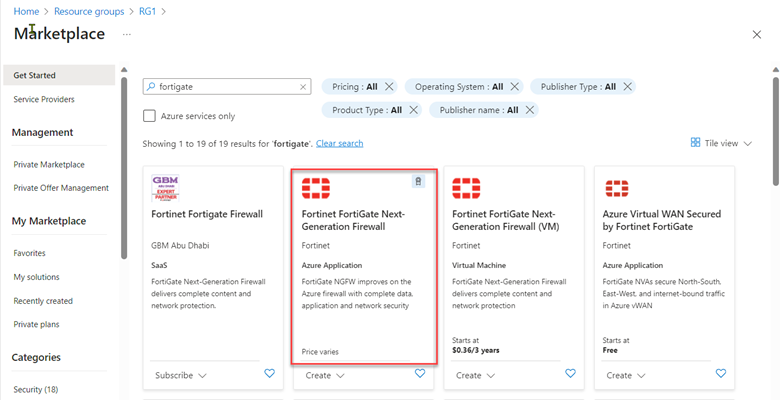Viewport: 780px width, 400px height.
Task: Open Create dropdown on Virtual WAN tile
Action: click(x=626, y=375)
